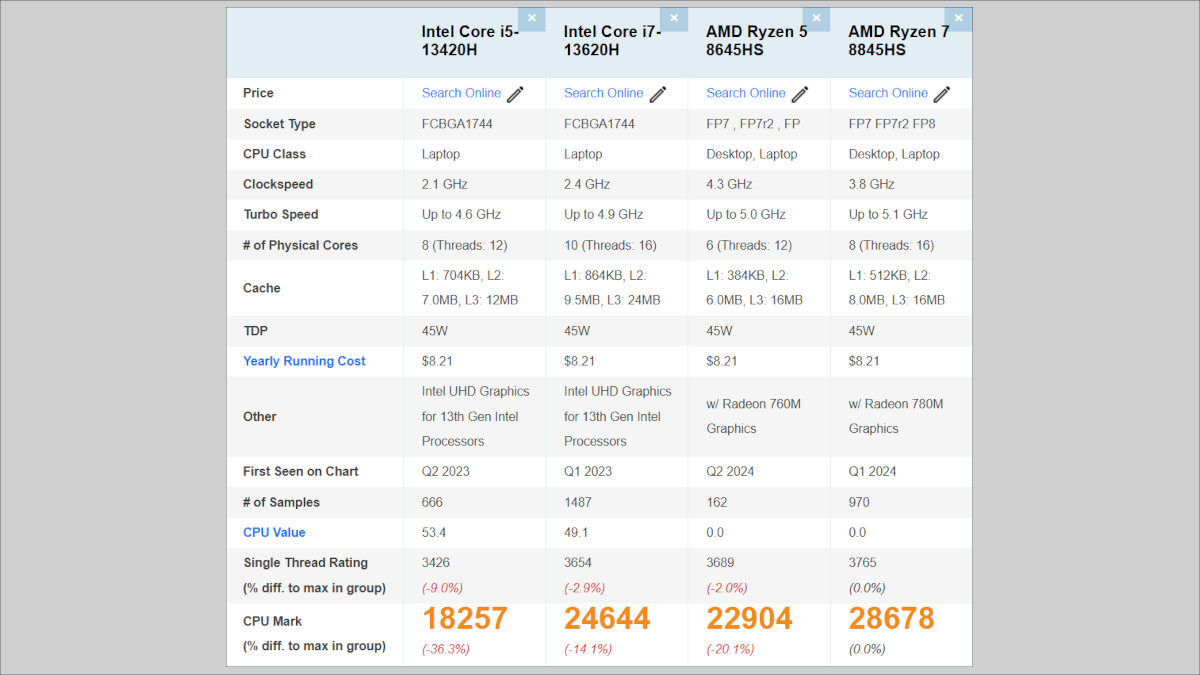Edit price pencil icon for Ryzen 7 8845HS

942,94
